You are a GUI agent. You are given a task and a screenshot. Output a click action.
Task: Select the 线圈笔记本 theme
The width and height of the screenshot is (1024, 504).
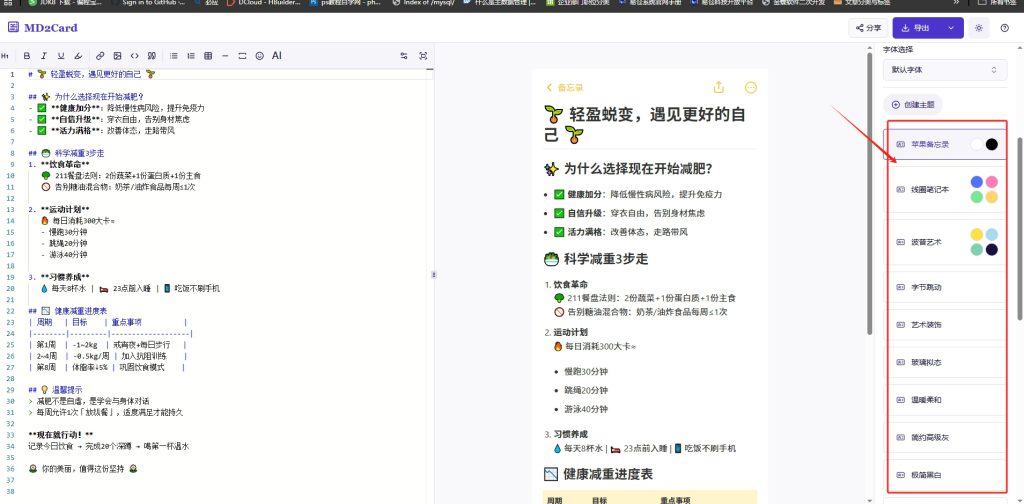pos(945,189)
